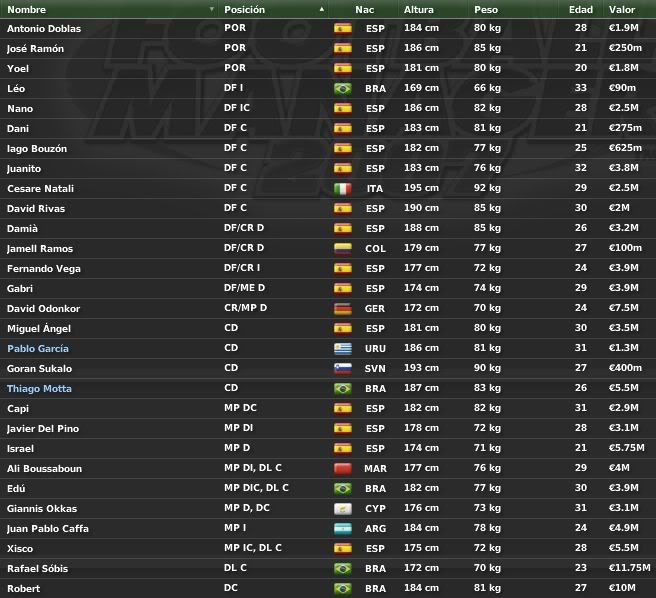Click Spain flag in Gabri row
Image resolution: width=656 pixels, height=598 pixels.
(343, 288)
